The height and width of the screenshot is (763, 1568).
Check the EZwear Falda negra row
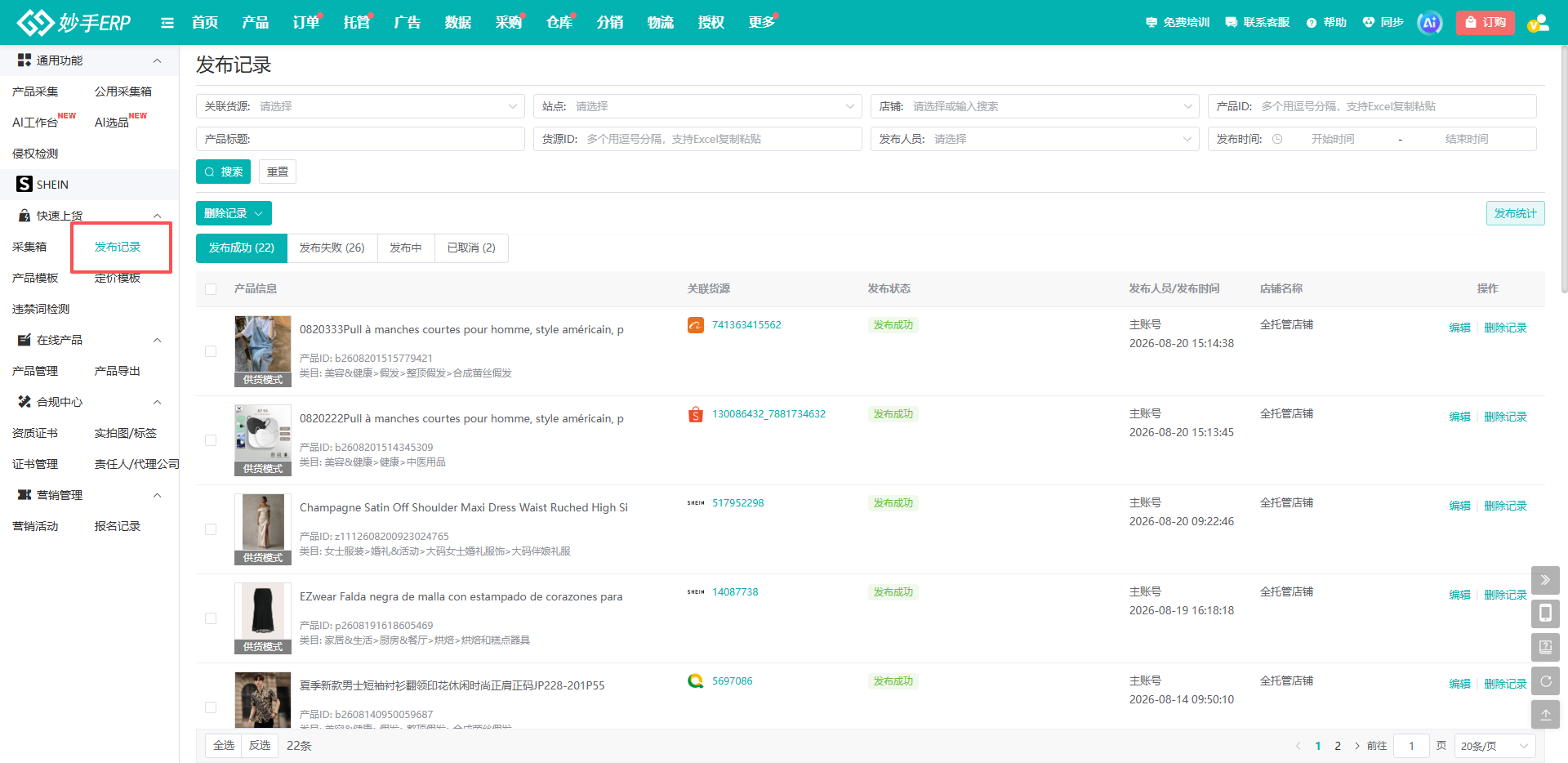click(211, 618)
